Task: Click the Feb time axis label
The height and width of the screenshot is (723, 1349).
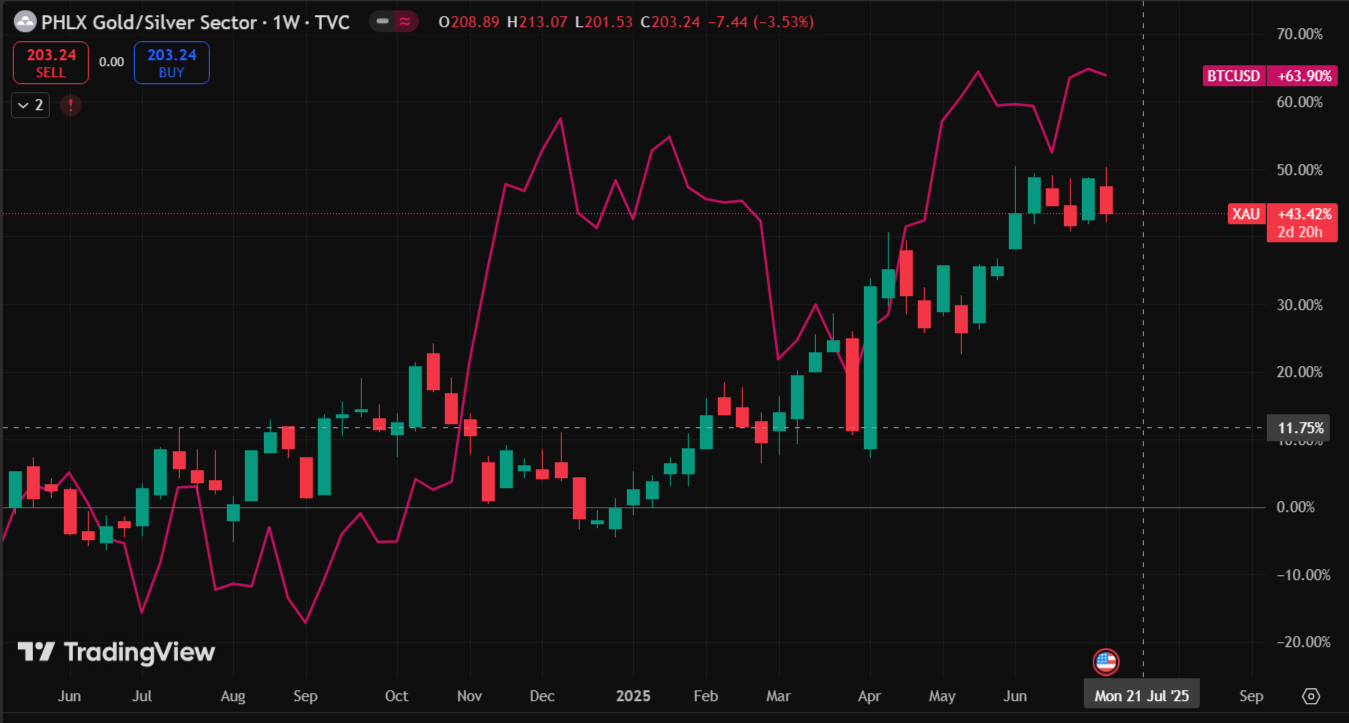Action: coord(706,696)
